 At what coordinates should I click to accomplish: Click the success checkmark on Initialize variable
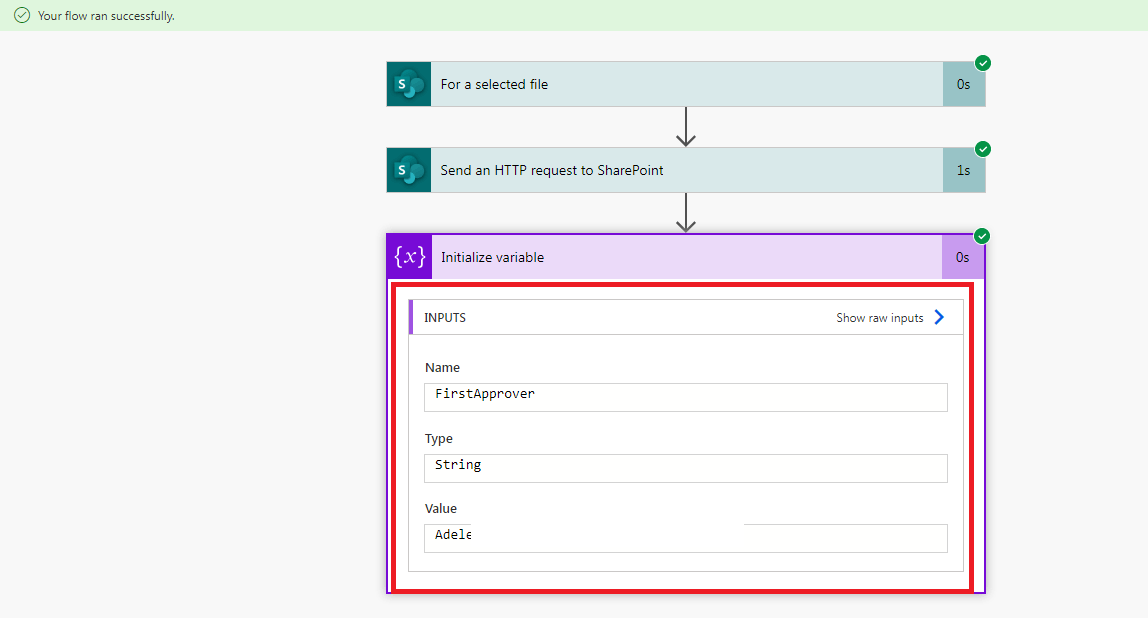point(982,236)
